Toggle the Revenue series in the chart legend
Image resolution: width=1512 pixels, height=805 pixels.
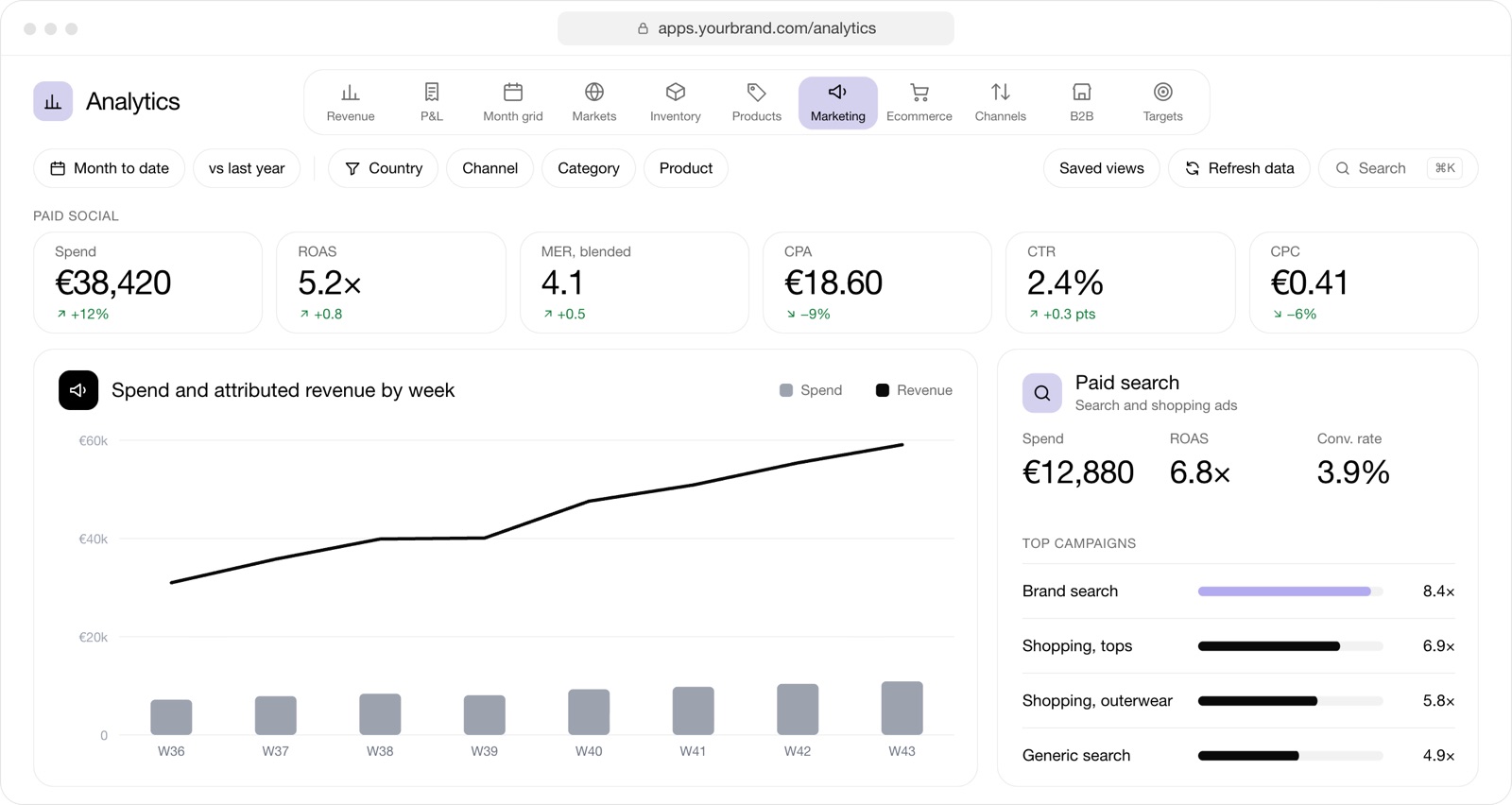[x=914, y=390]
